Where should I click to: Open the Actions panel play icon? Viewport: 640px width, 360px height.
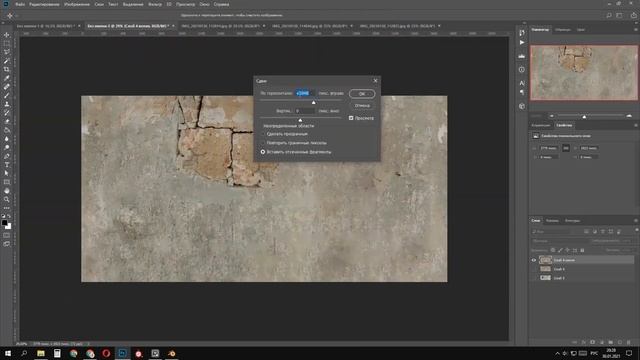[522, 42]
